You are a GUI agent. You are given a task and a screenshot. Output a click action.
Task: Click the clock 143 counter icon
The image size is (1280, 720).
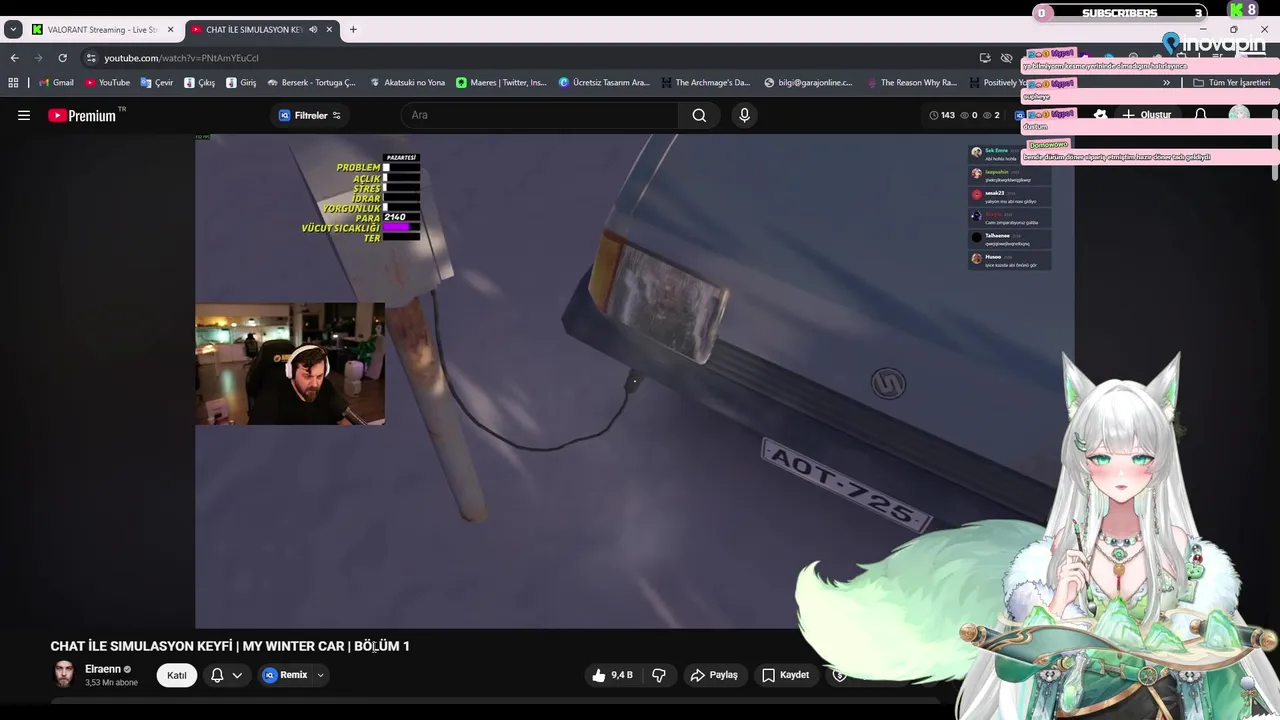click(x=942, y=115)
